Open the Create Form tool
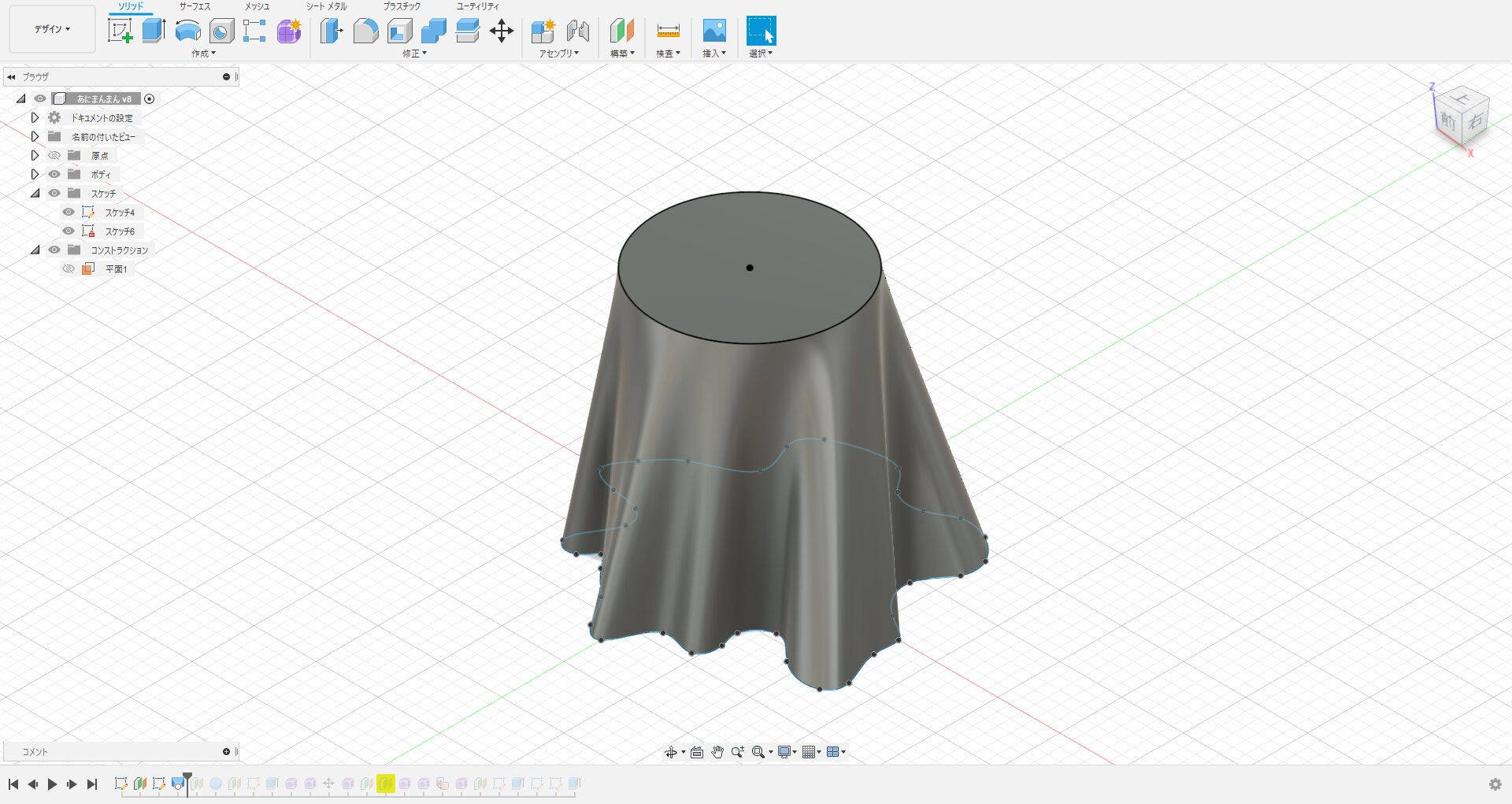 [x=289, y=31]
